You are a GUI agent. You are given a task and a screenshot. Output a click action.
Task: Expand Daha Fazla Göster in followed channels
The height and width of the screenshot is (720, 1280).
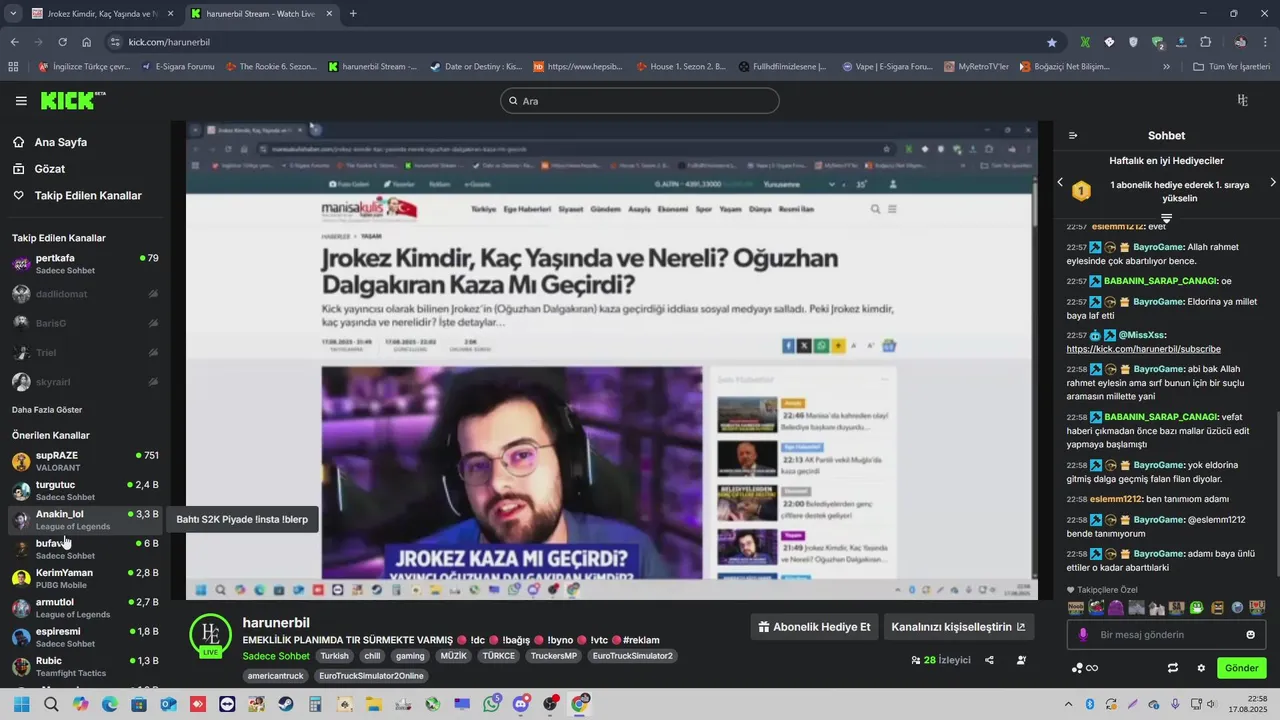point(47,410)
